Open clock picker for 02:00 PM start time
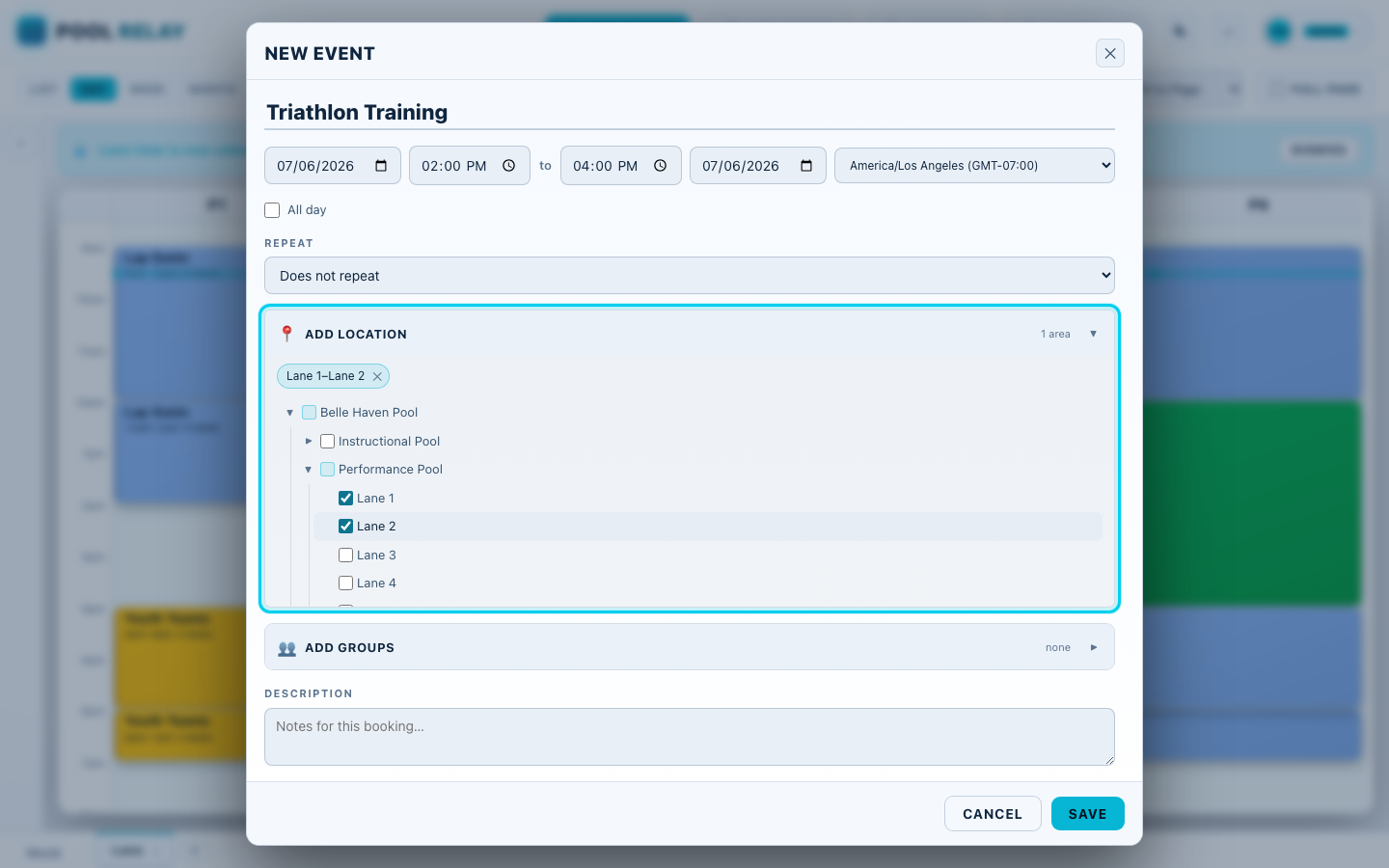Screen dimensions: 1389x868 click(509, 166)
